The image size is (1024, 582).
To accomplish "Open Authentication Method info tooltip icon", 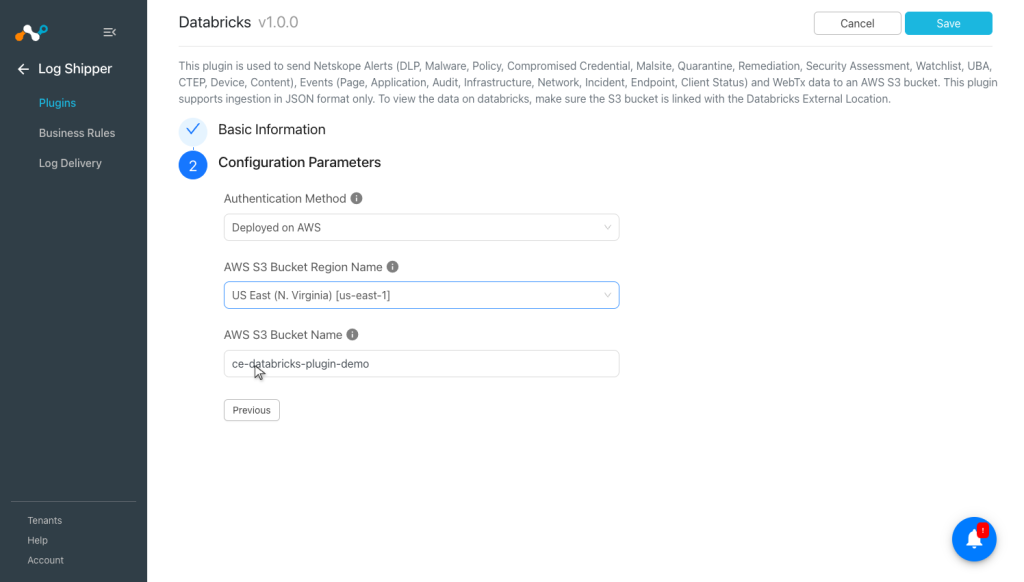I will (x=356, y=198).
